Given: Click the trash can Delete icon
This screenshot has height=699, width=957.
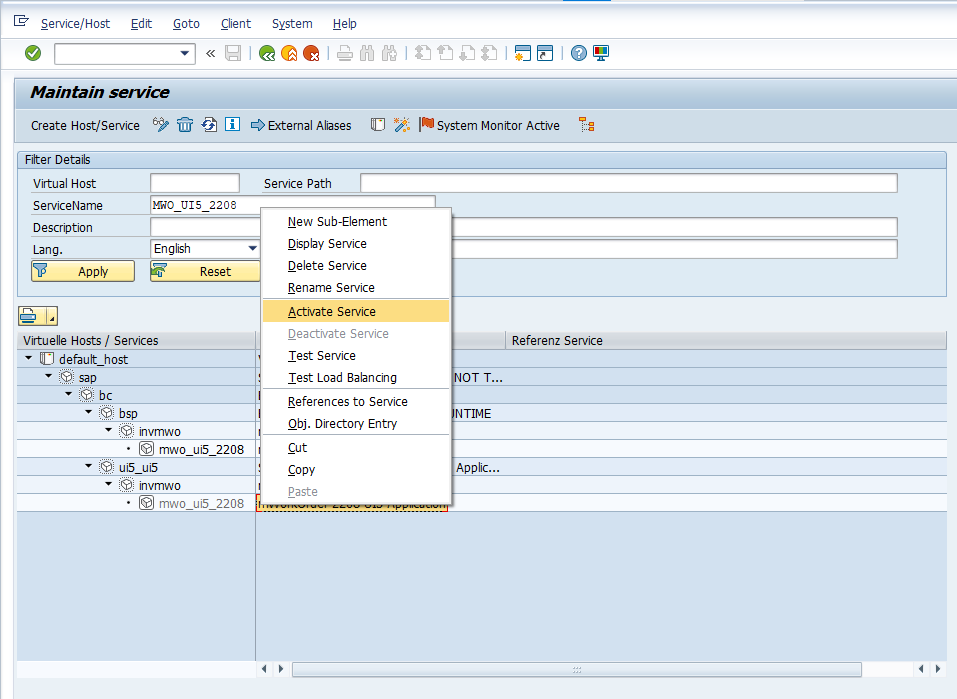Looking at the screenshot, I should click(185, 125).
